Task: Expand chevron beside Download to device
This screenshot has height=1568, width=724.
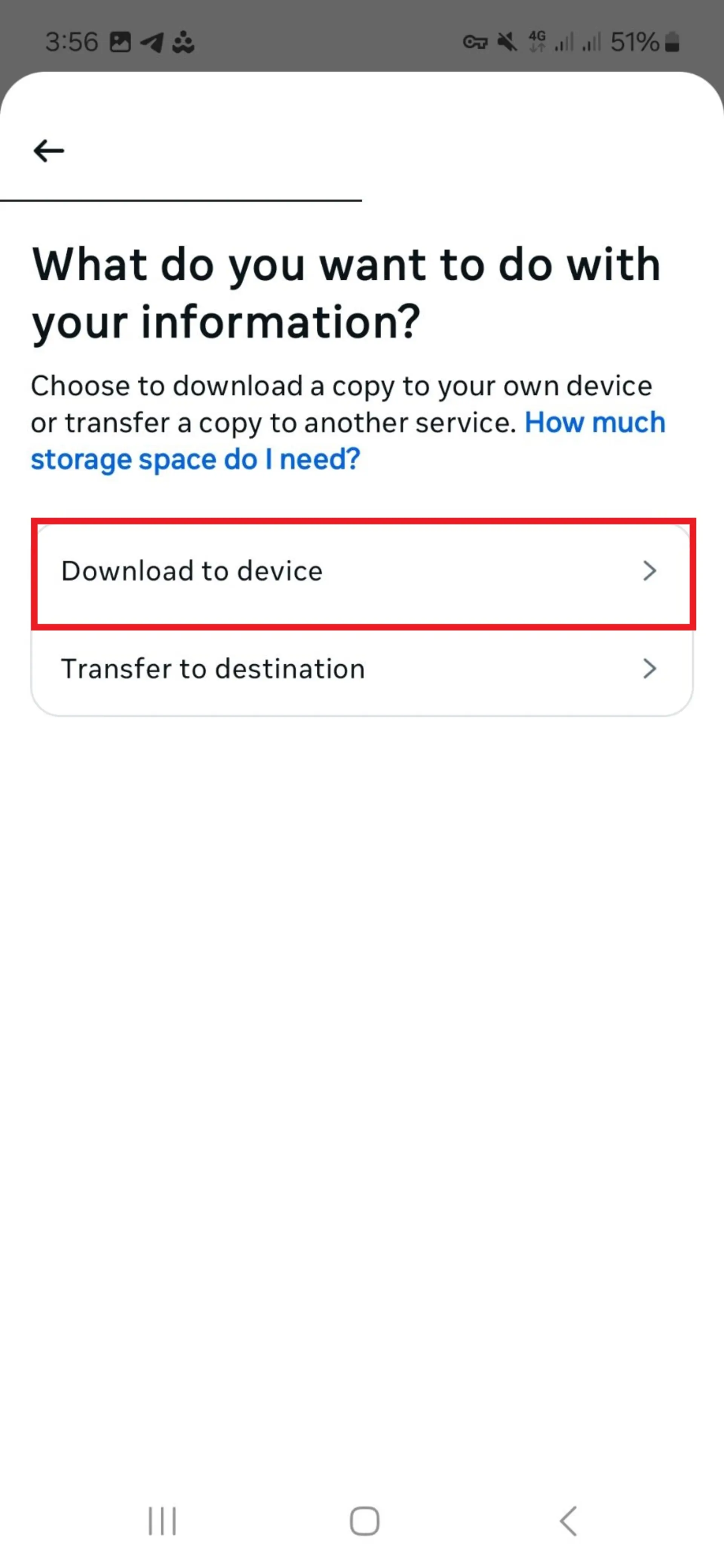Action: click(x=650, y=571)
